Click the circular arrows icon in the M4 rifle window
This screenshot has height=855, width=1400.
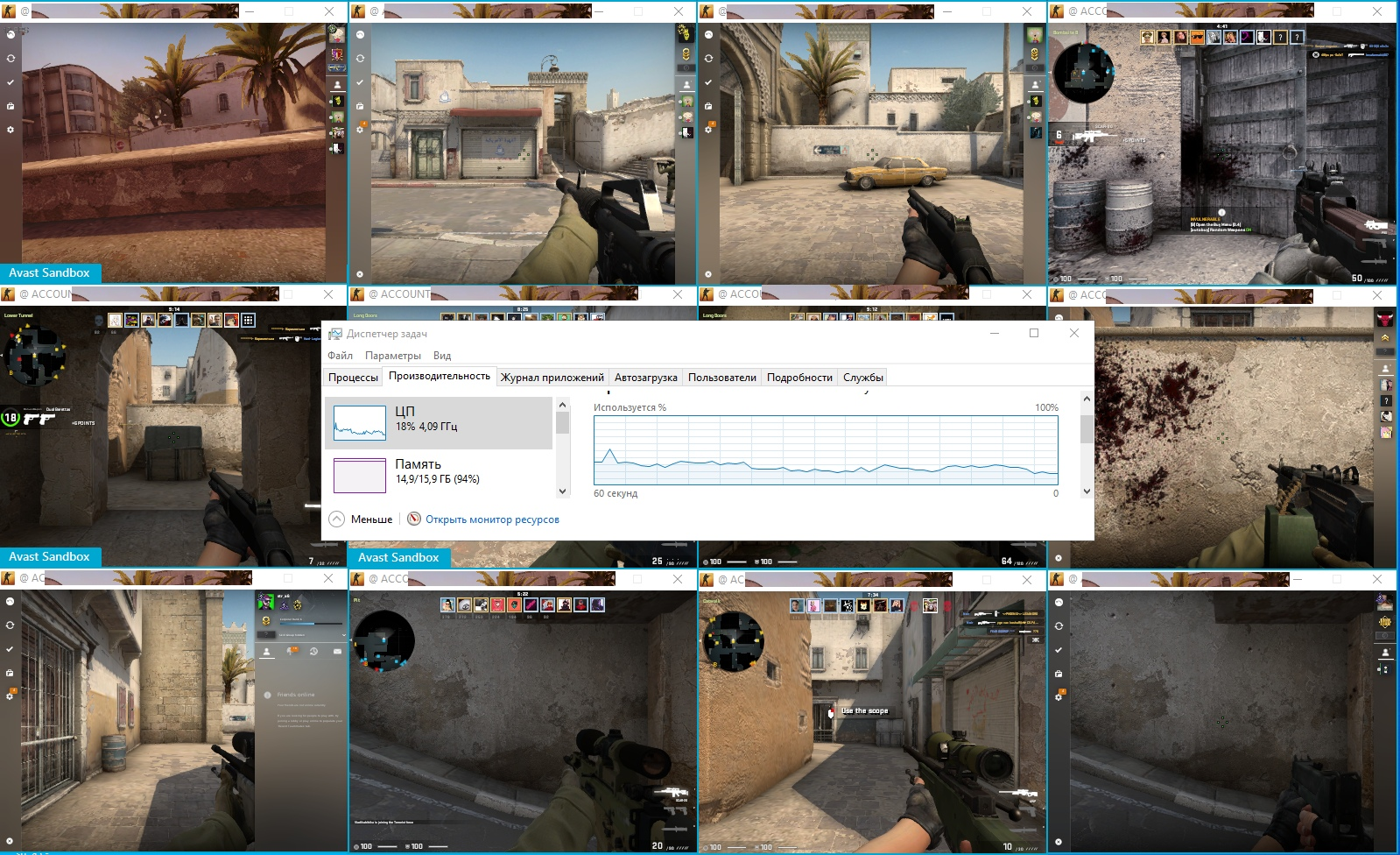point(360,58)
